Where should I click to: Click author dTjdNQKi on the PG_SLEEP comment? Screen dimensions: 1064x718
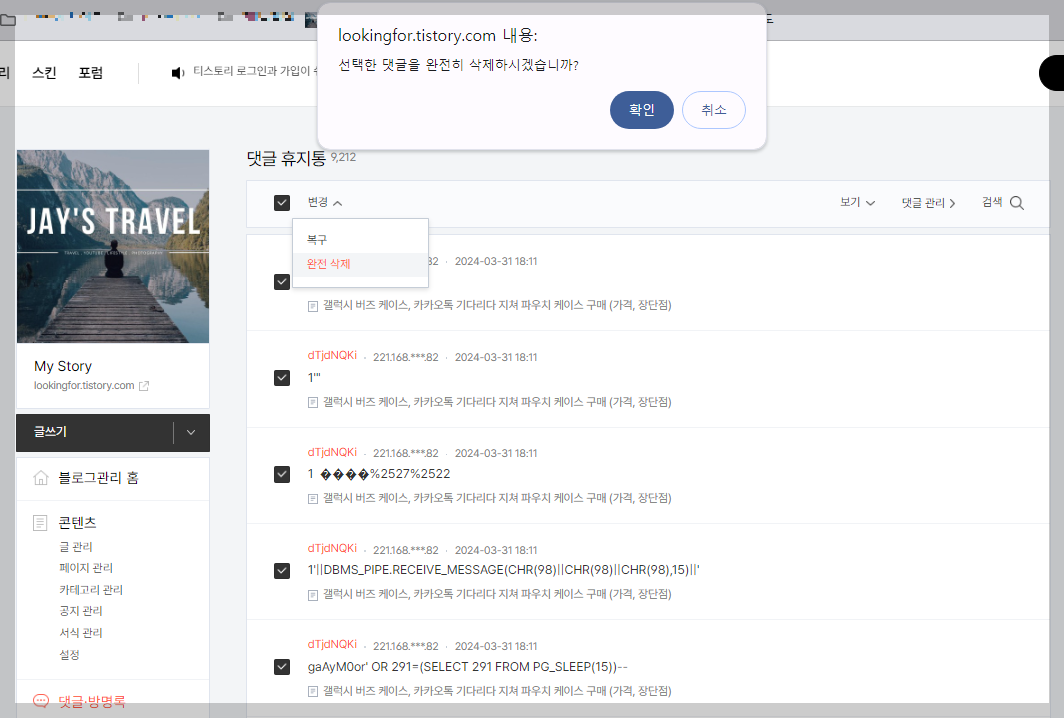332,645
